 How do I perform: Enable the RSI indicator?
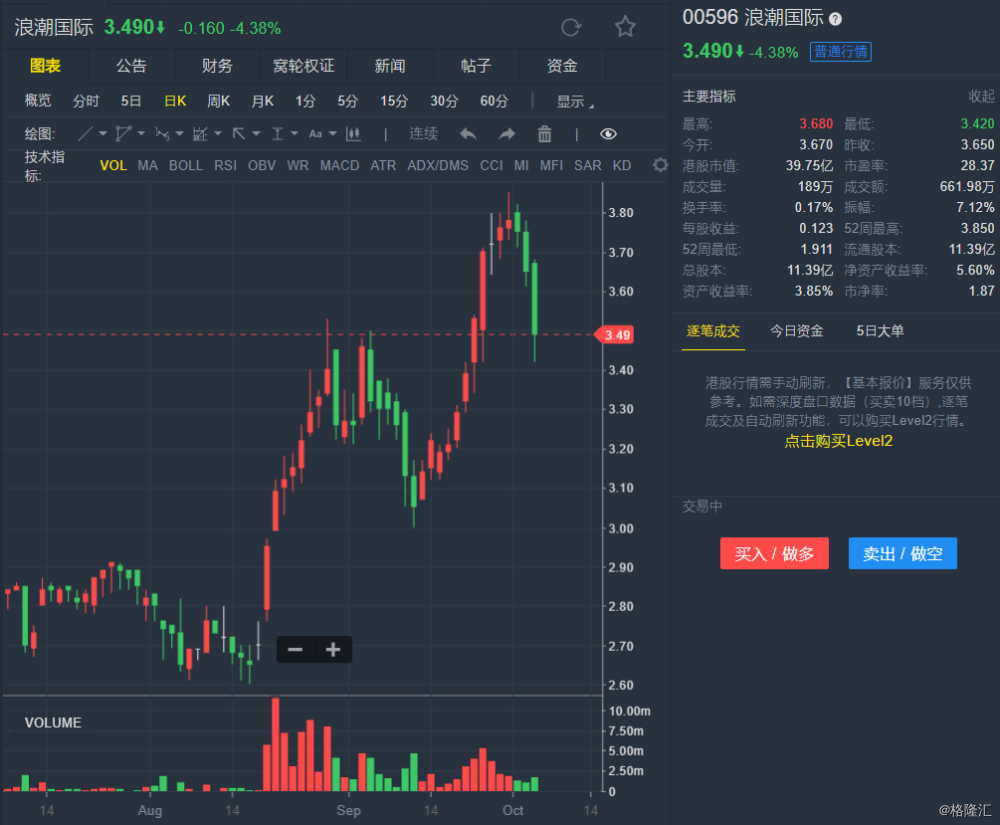click(226, 166)
